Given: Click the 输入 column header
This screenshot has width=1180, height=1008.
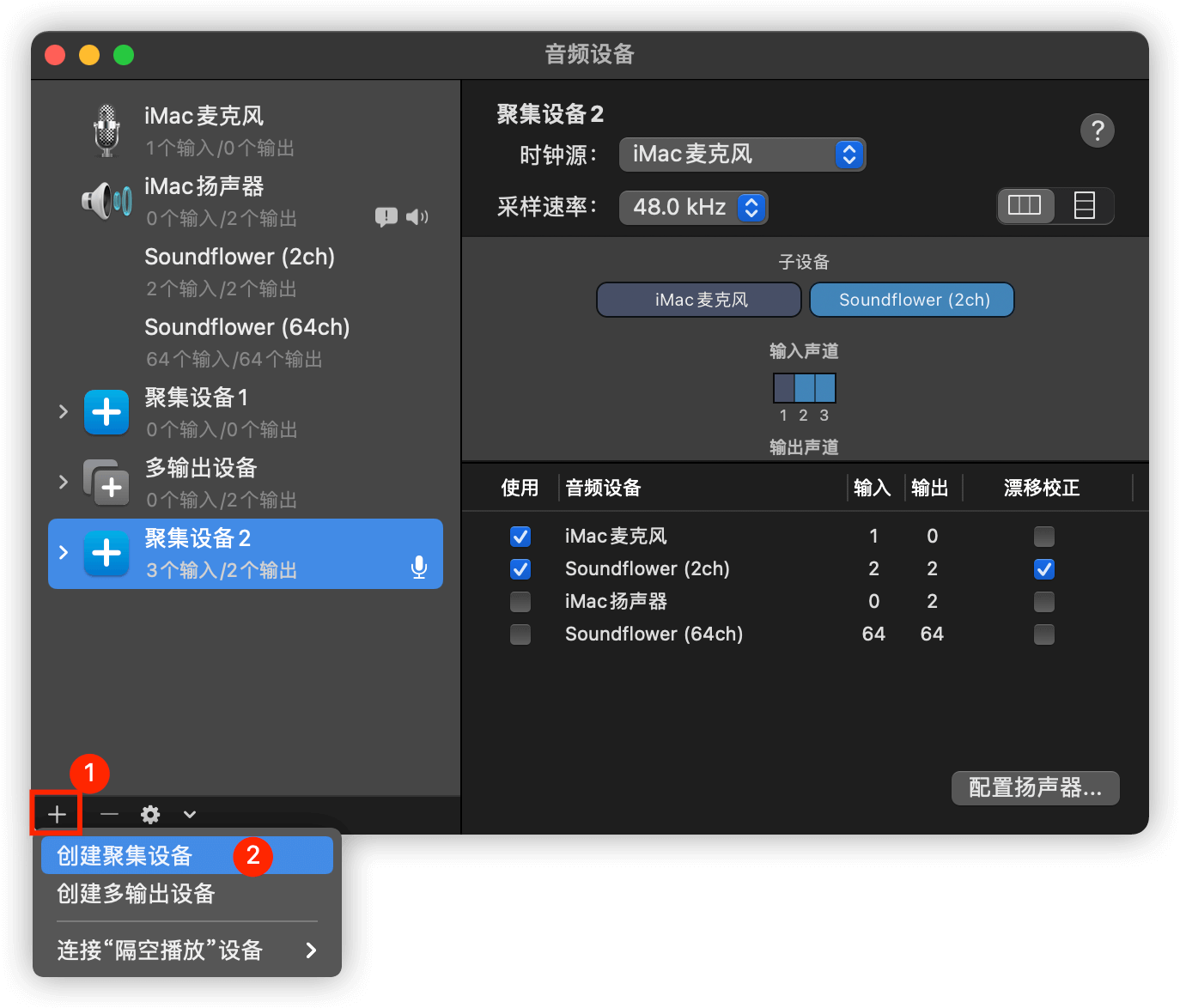Looking at the screenshot, I should click(873, 488).
